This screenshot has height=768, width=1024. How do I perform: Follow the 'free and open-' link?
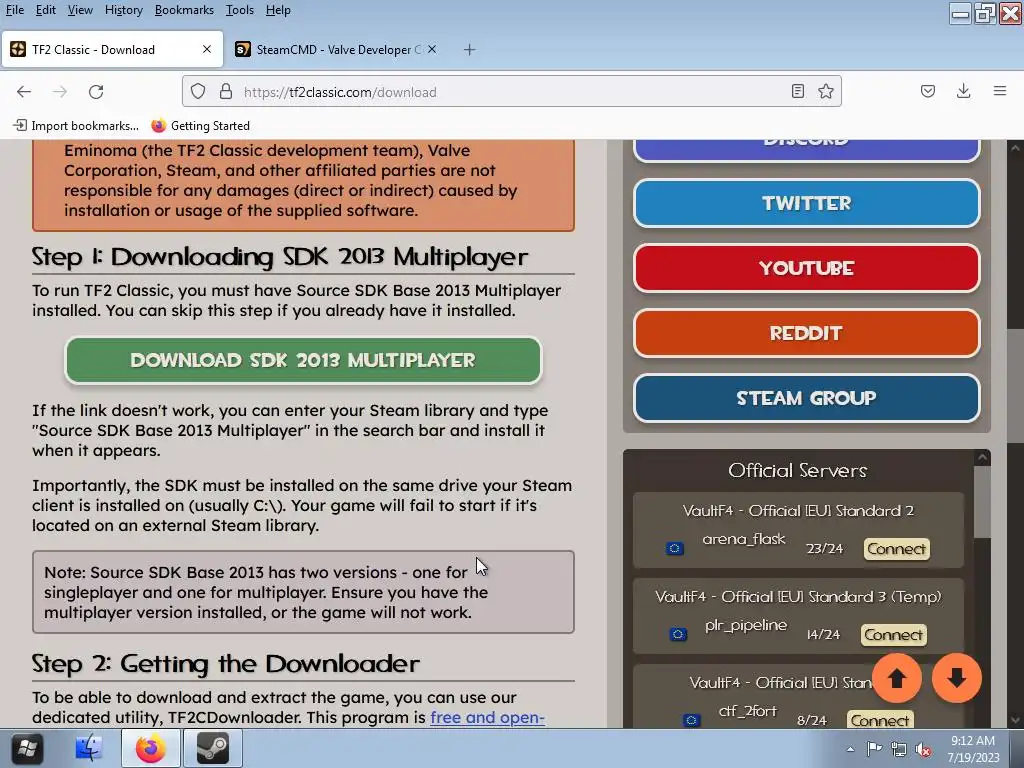pos(487,717)
